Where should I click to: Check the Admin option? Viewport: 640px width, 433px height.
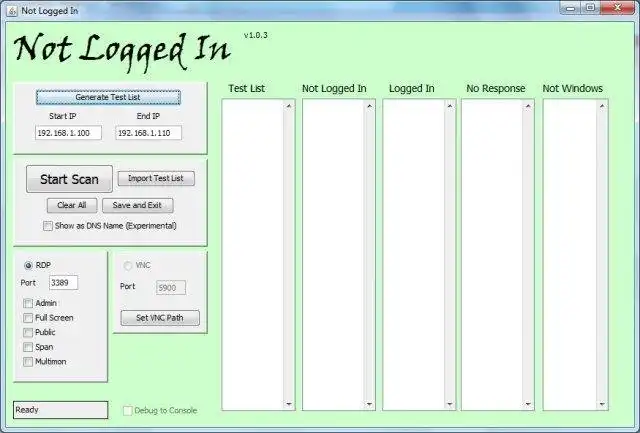pyautogui.click(x=28, y=303)
